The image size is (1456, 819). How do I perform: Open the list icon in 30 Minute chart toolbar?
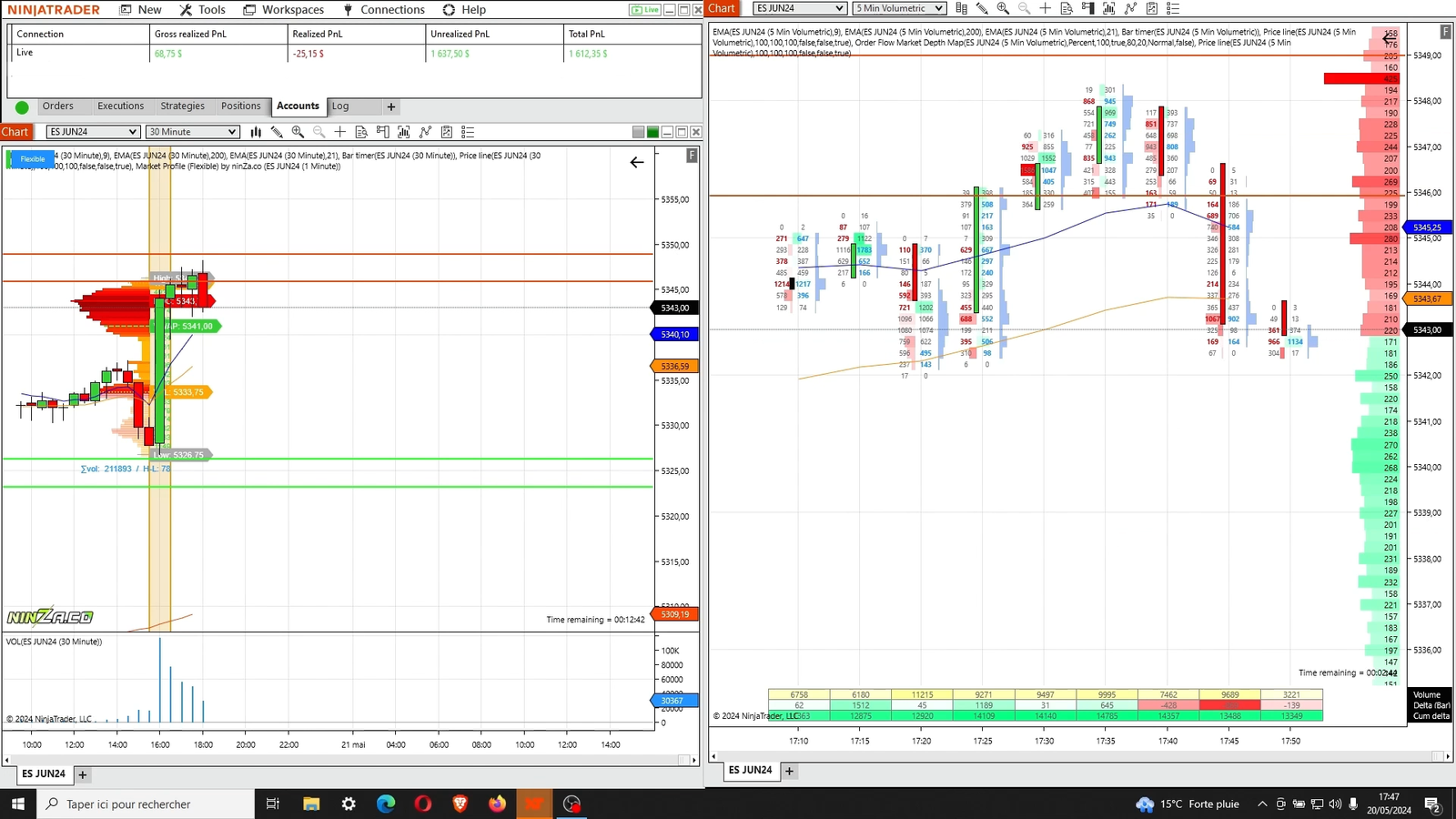[x=468, y=132]
